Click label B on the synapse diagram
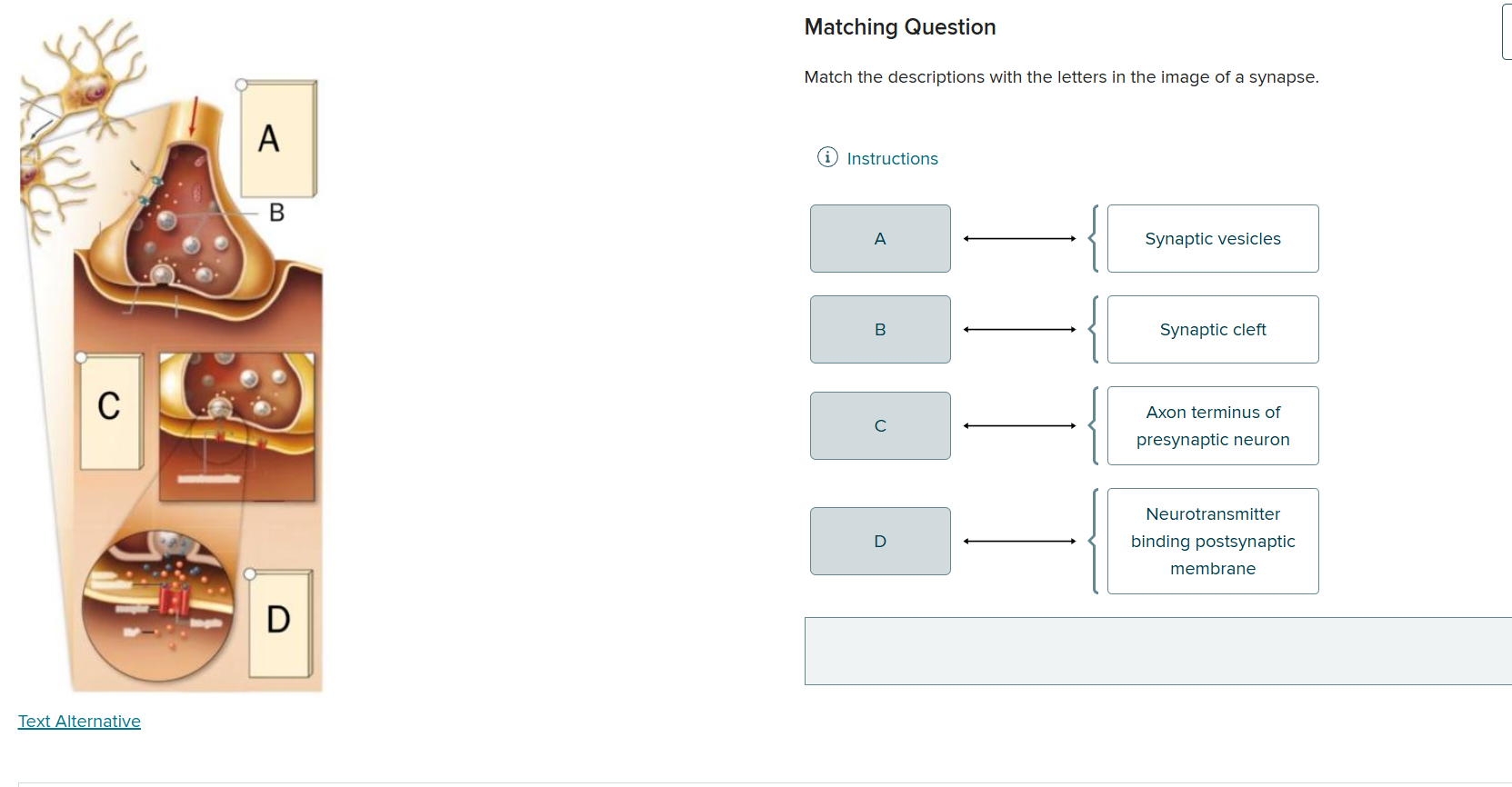 coord(275,214)
